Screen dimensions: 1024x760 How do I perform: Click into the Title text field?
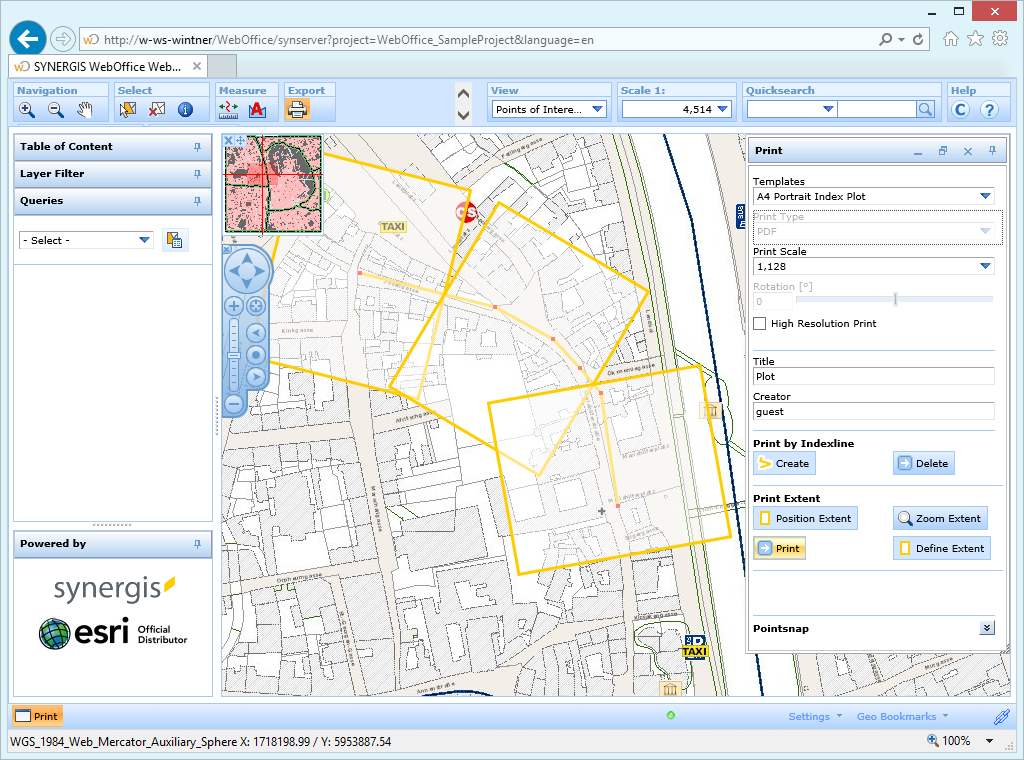pyautogui.click(x=873, y=377)
